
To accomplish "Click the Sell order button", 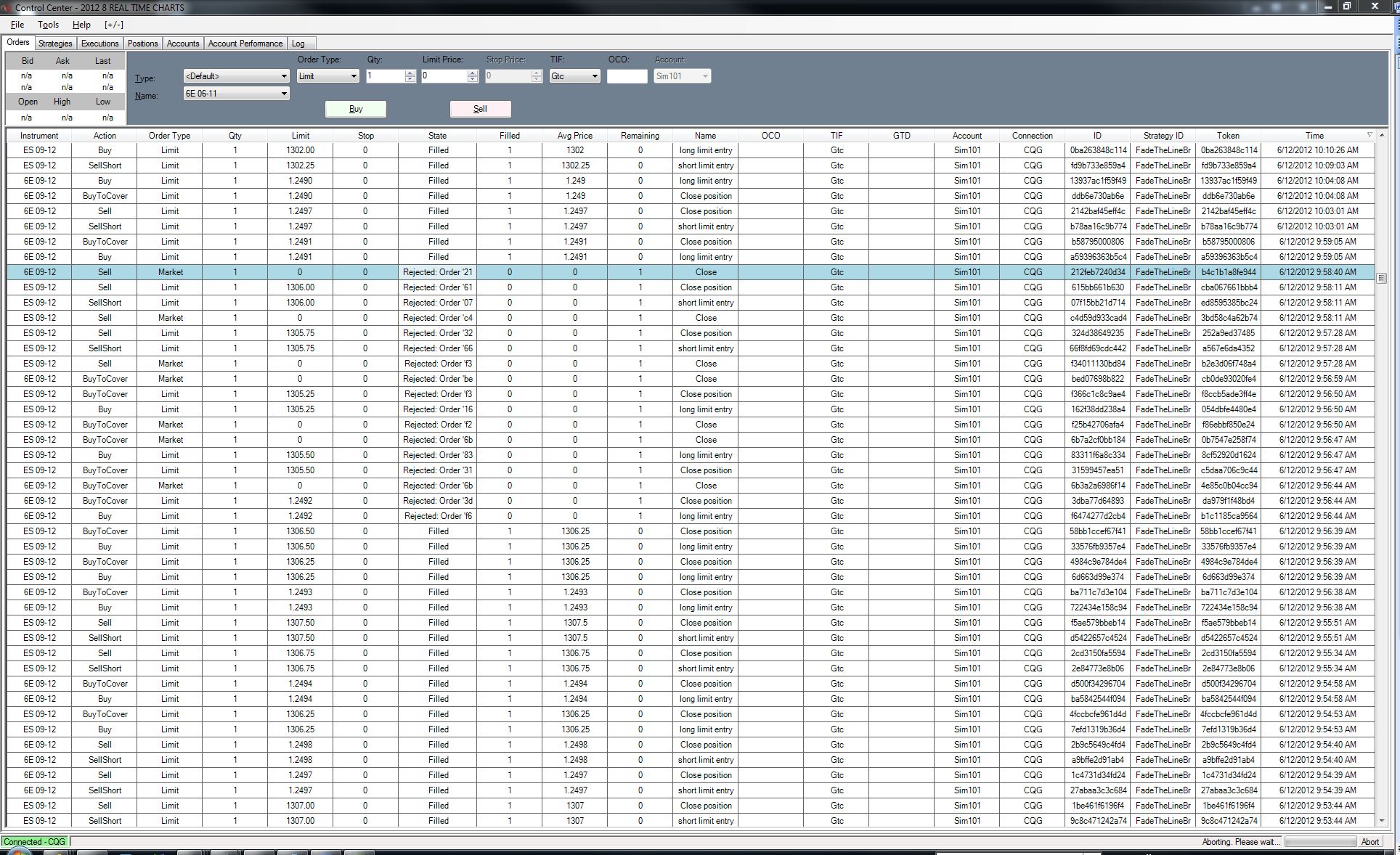I will pos(480,109).
